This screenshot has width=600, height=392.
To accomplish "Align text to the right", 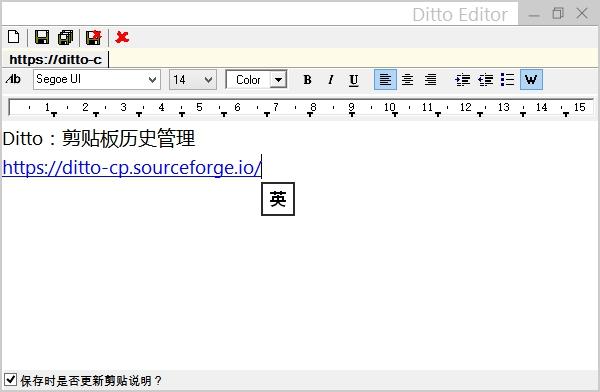I will (430, 80).
